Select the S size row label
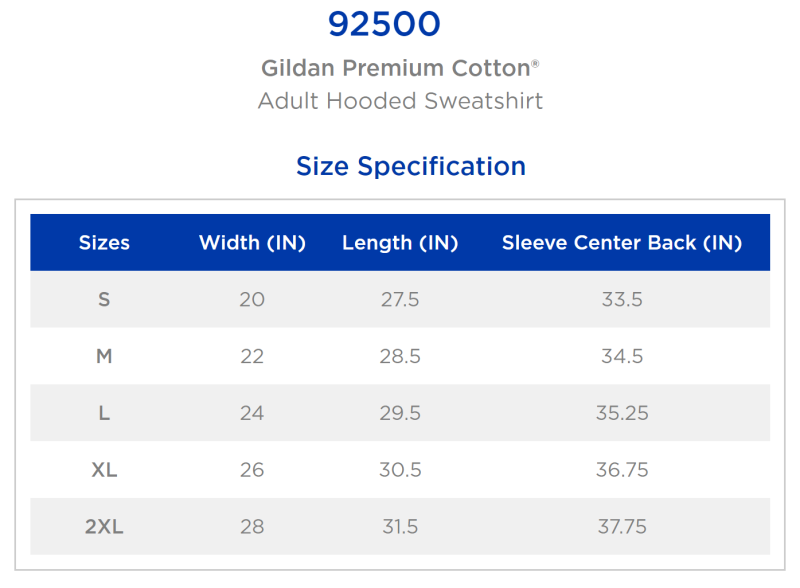Screen dimensions: 800x588 tap(104, 299)
